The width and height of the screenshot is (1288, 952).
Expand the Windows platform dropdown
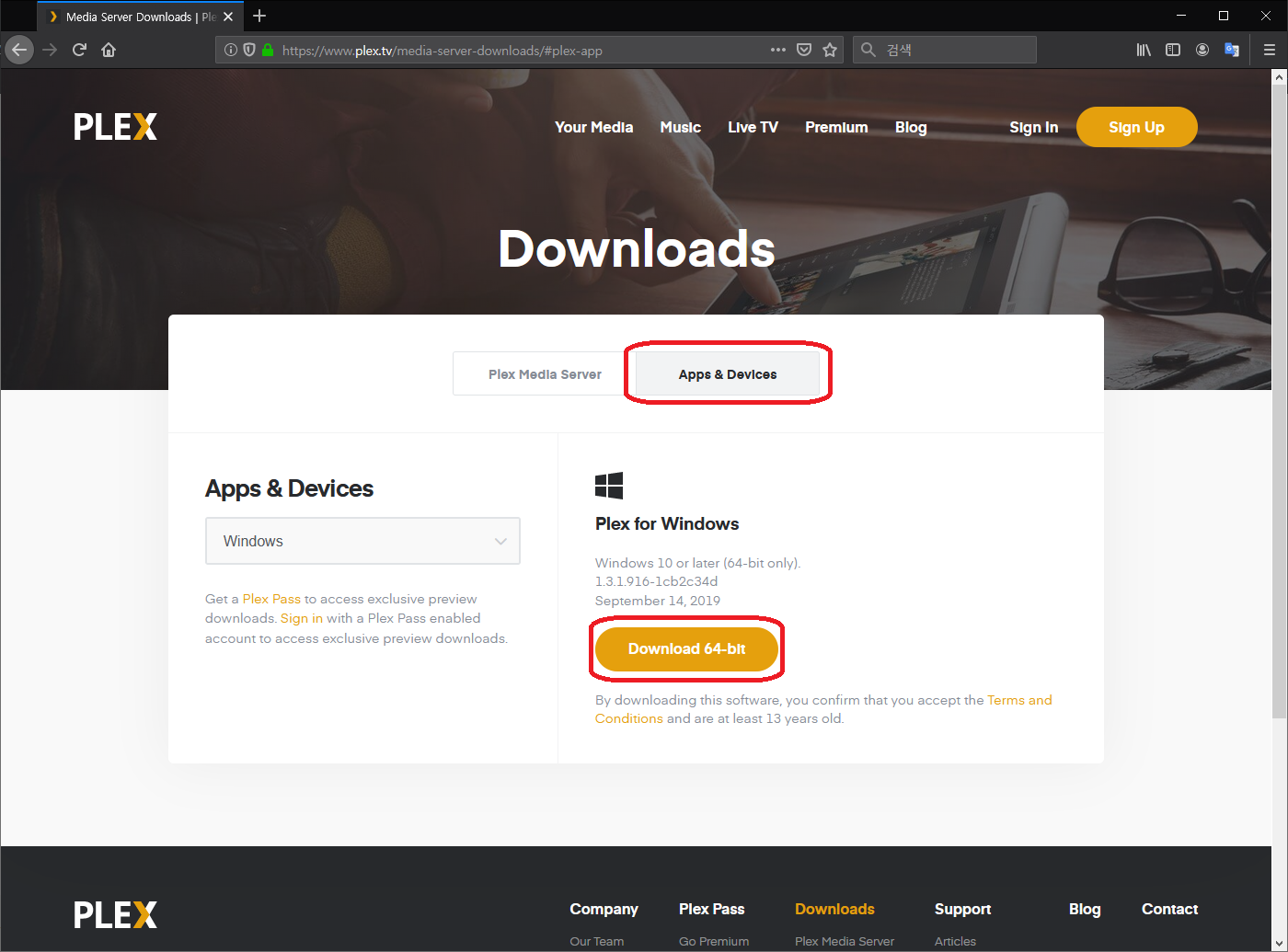coord(362,541)
